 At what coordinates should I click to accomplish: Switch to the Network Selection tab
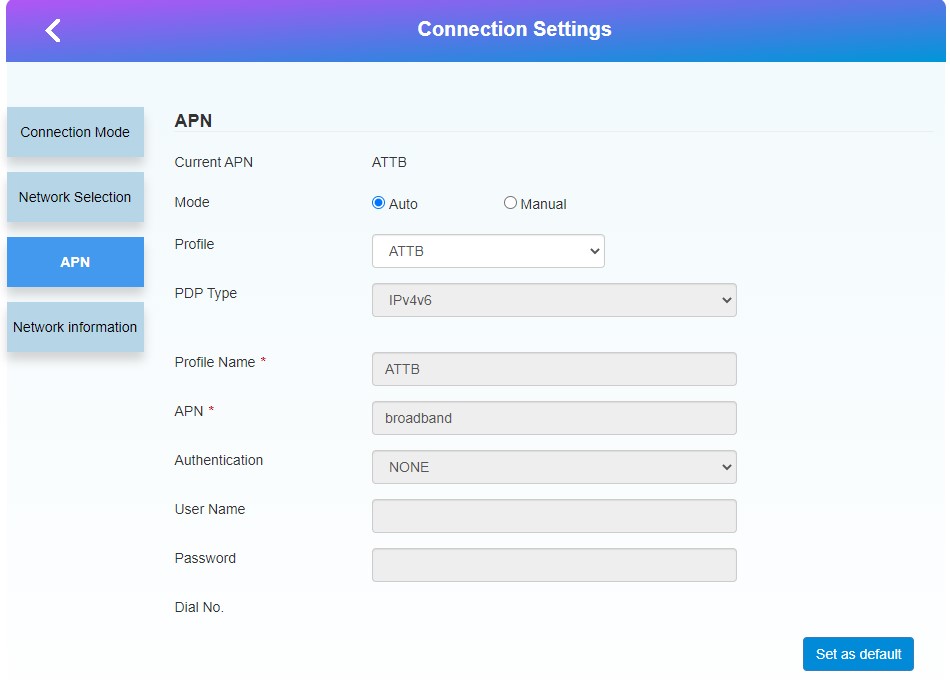75,197
